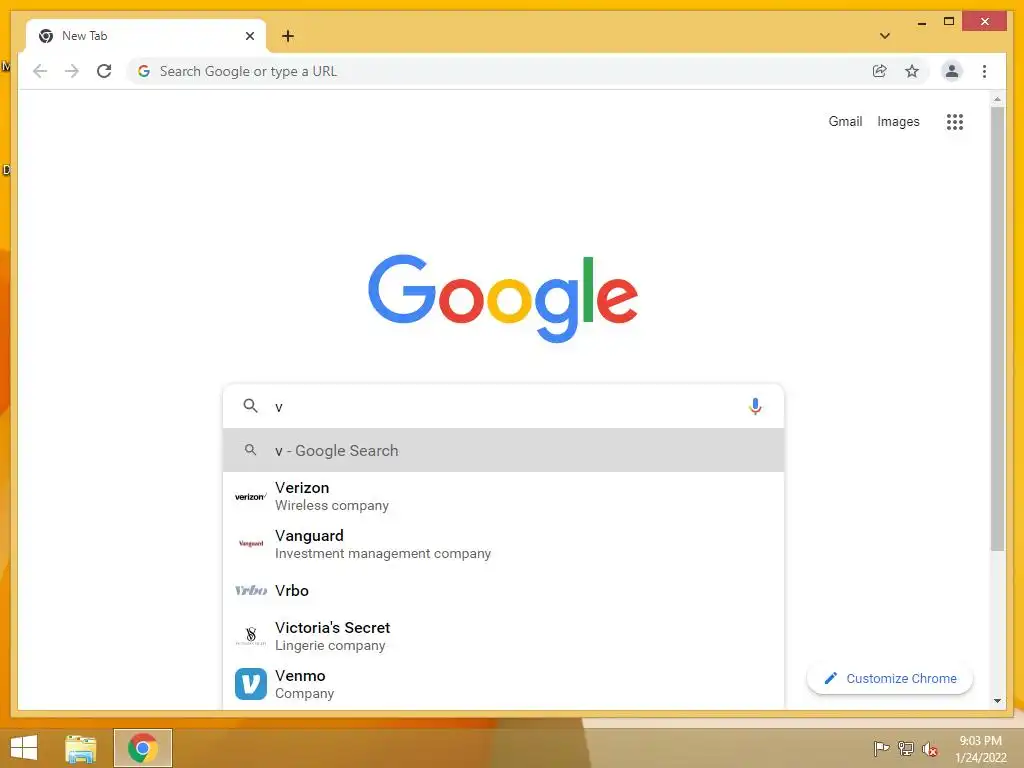Viewport: 1024px width, 768px height.
Task: Click the page vertical scrollbar thumb
Action: pyautogui.click(x=997, y=329)
